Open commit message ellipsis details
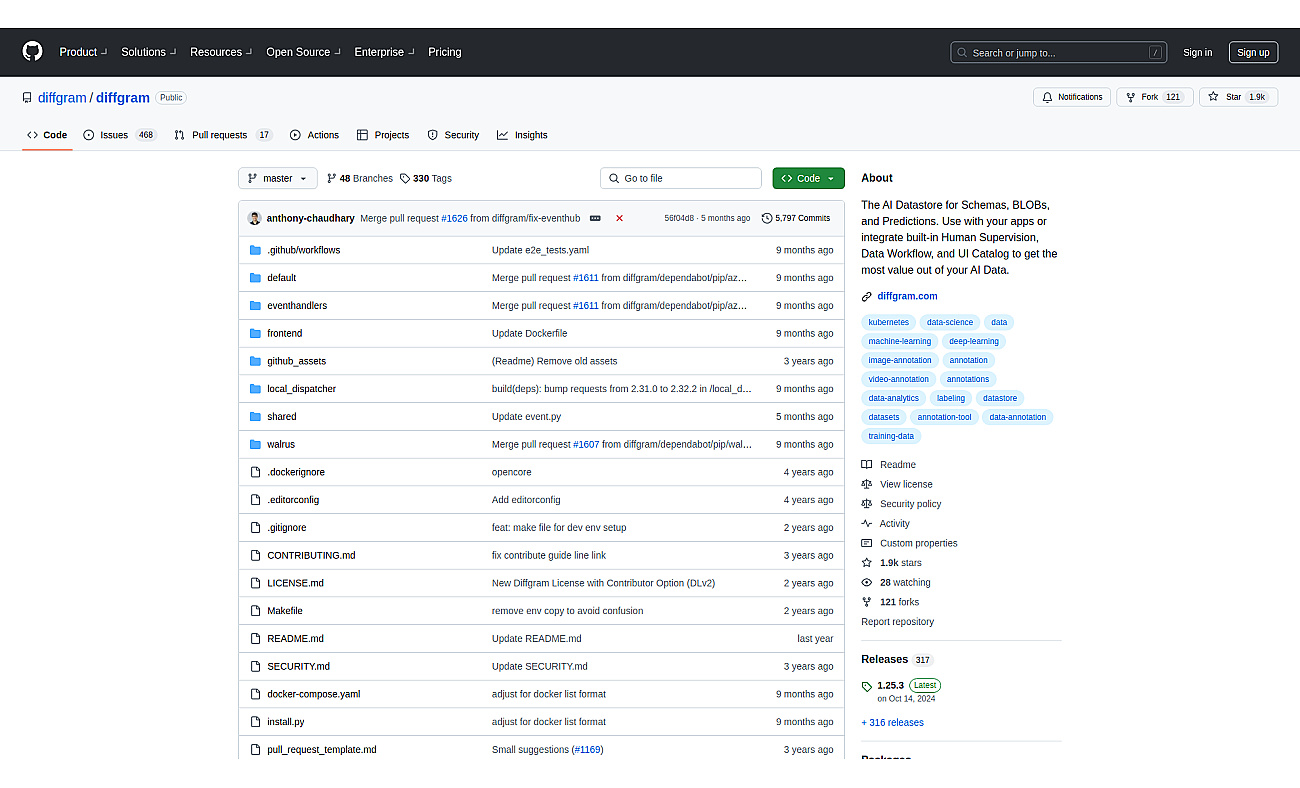 tap(595, 218)
